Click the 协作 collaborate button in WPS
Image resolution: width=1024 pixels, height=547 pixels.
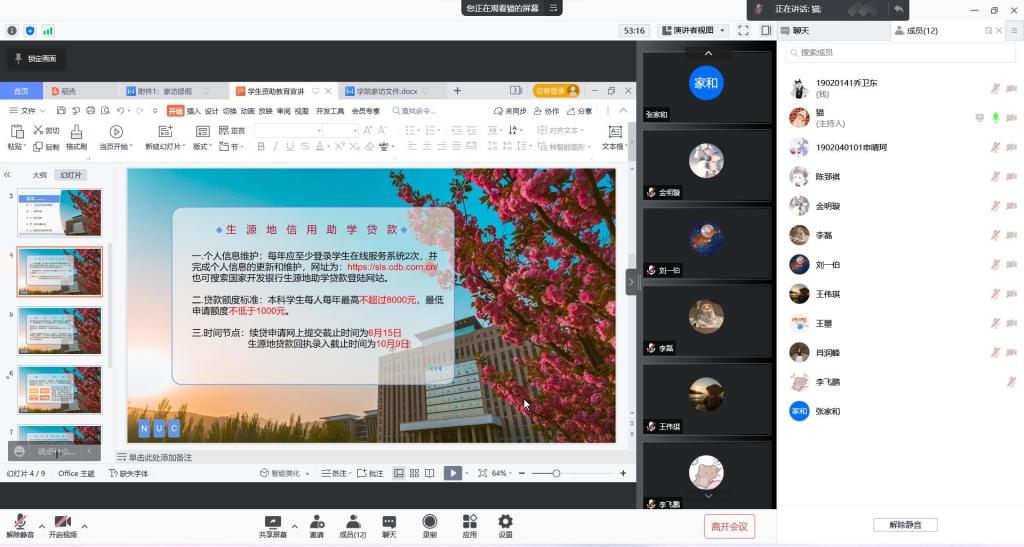coord(547,111)
